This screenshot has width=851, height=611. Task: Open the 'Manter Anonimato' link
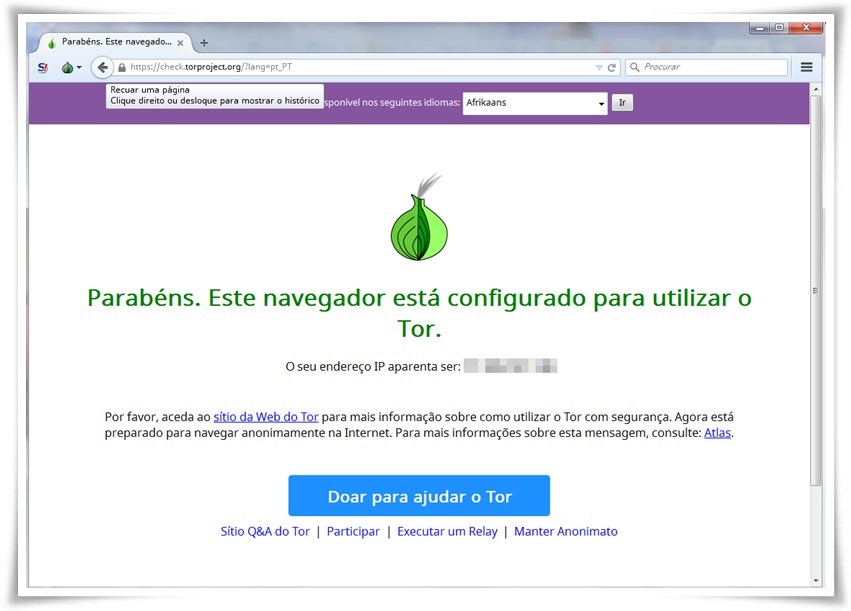click(x=566, y=531)
